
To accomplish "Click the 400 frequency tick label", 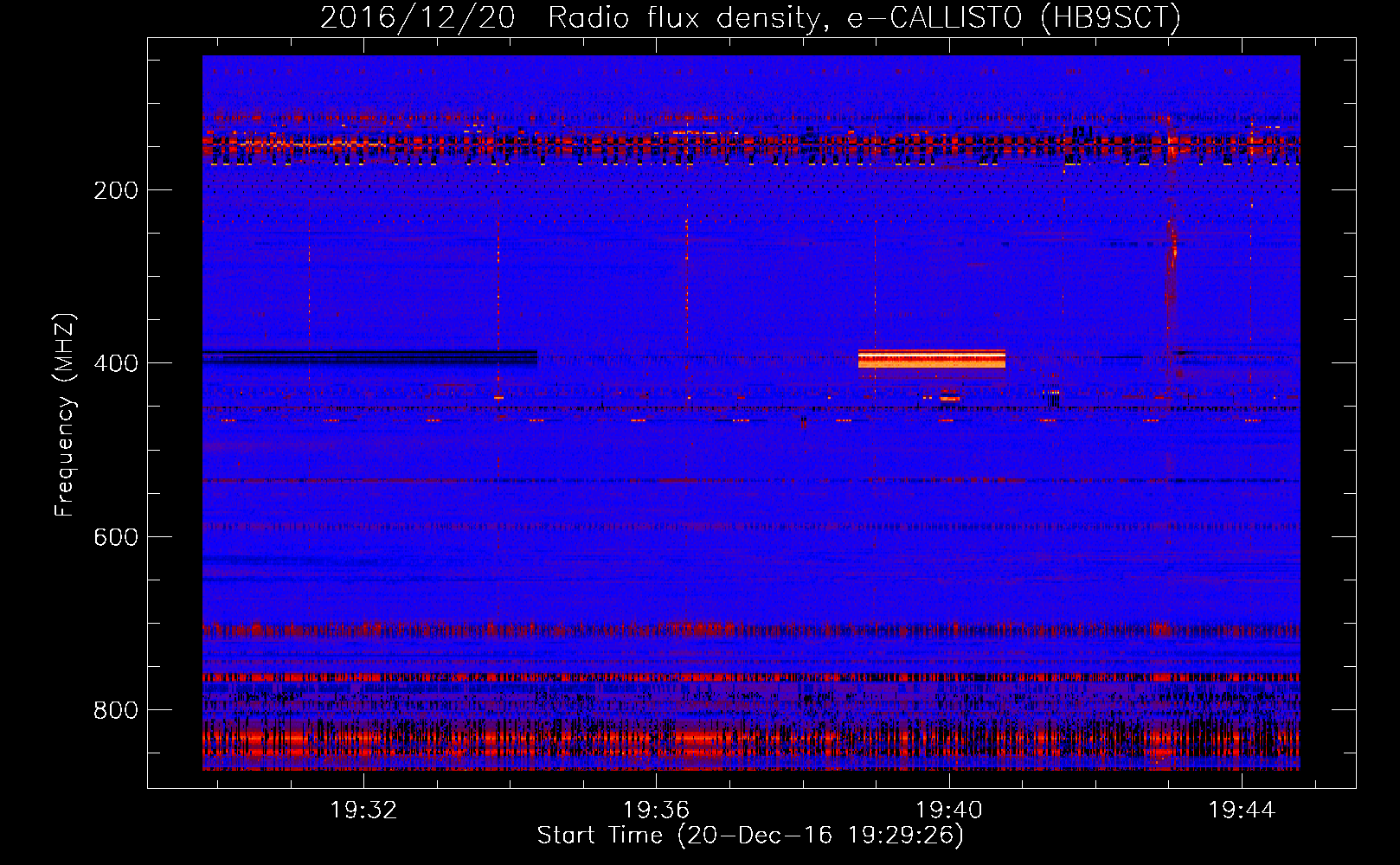I will [x=116, y=363].
